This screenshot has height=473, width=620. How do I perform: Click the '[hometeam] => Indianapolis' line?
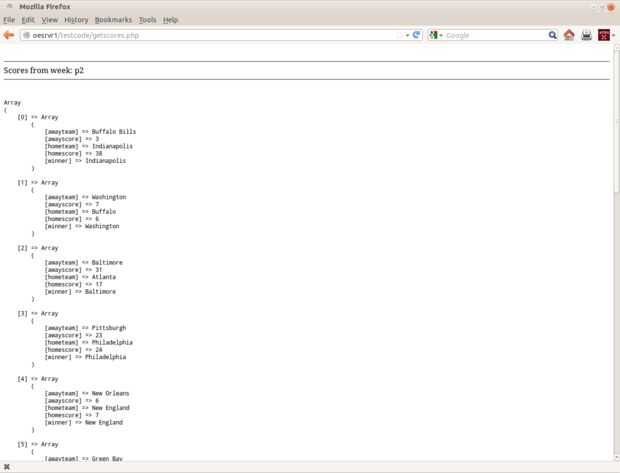pos(89,146)
